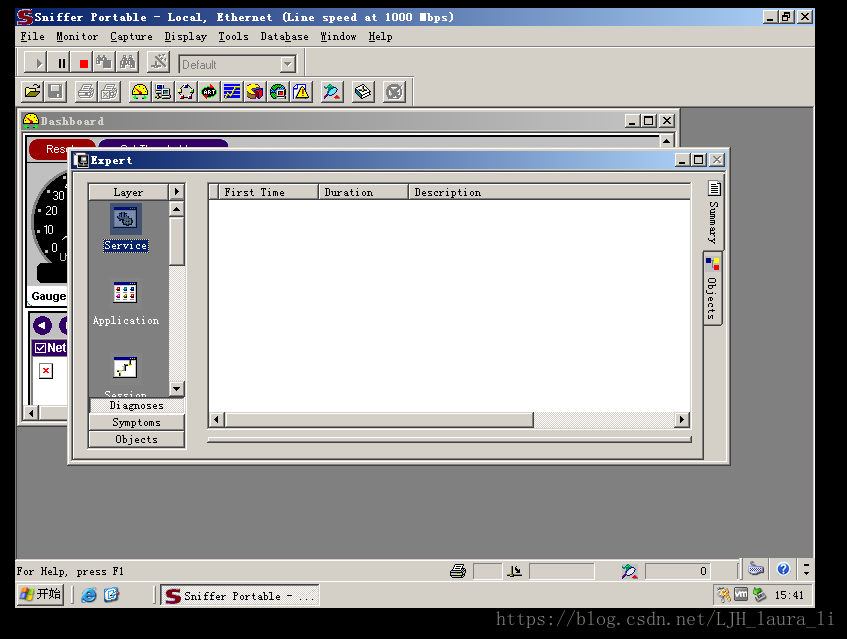Click Expert horizontal scrollbar right arrow

coord(682,420)
